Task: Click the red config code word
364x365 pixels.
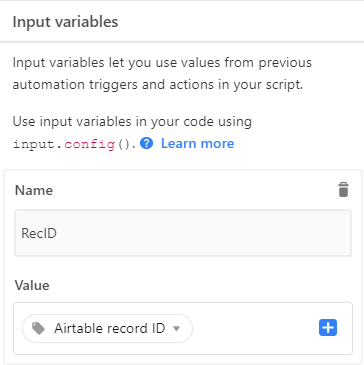Action: click(x=89, y=144)
